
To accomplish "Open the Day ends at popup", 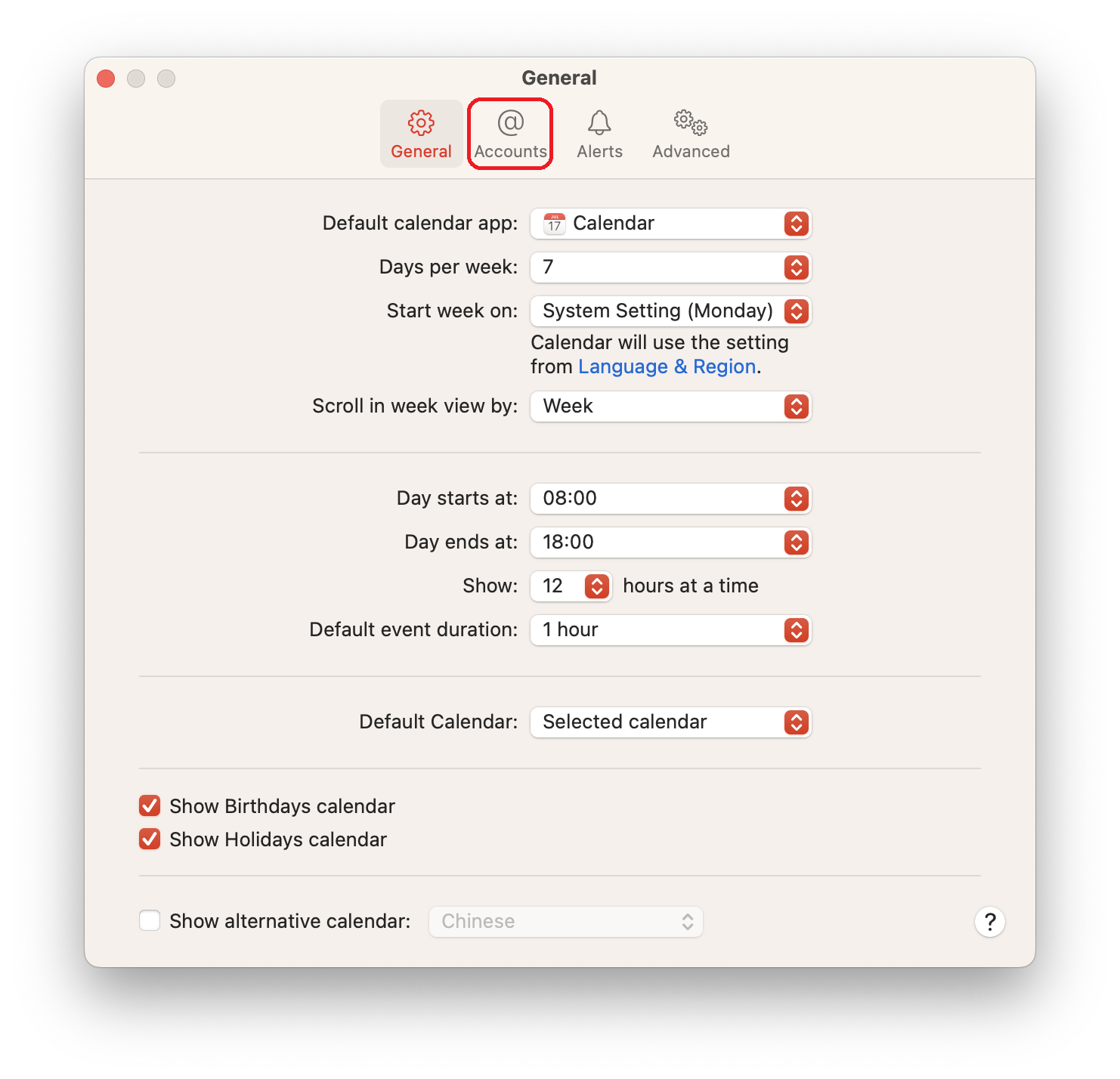I will point(670,543).
